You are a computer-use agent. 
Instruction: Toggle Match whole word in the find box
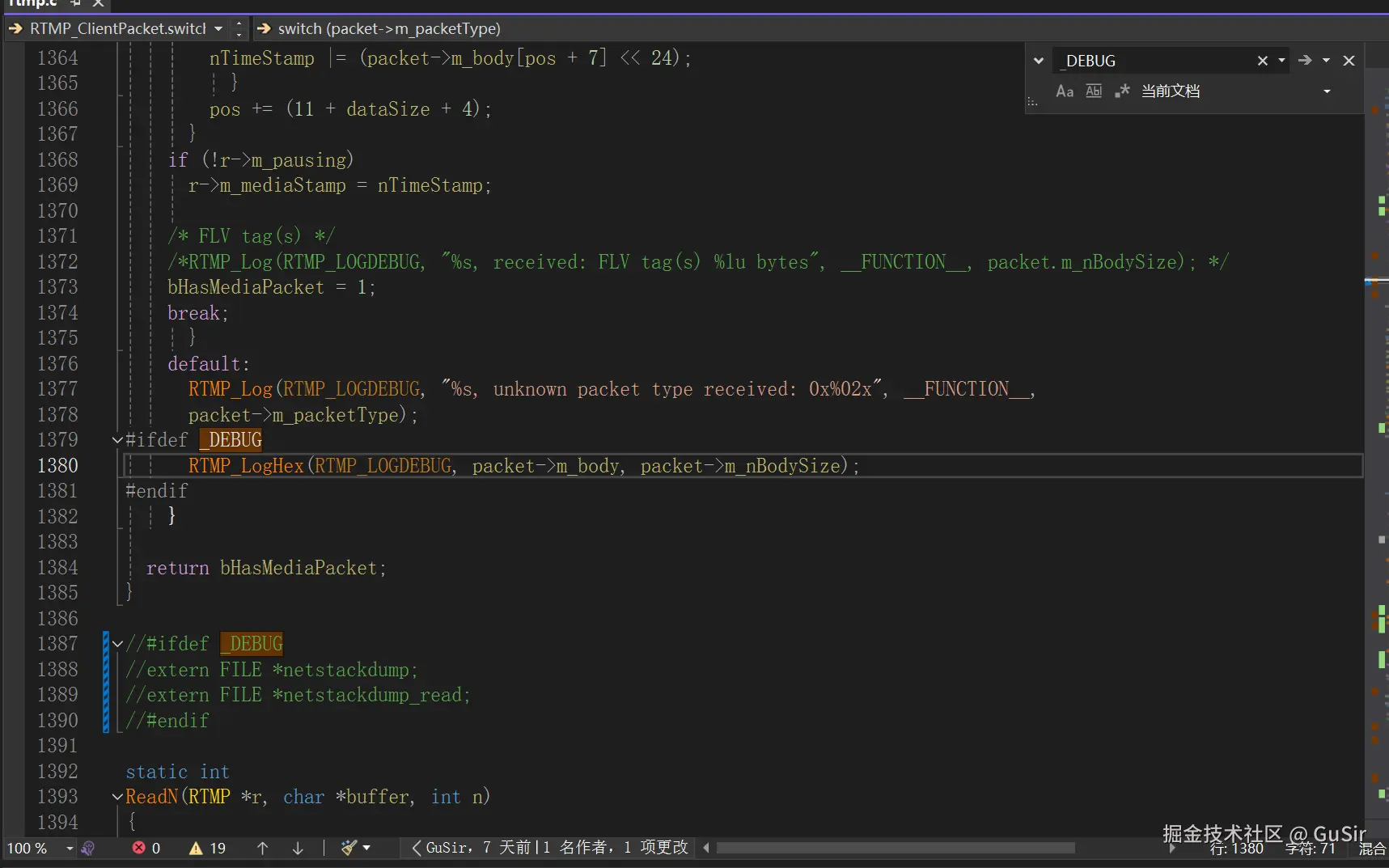[1094, 91]
